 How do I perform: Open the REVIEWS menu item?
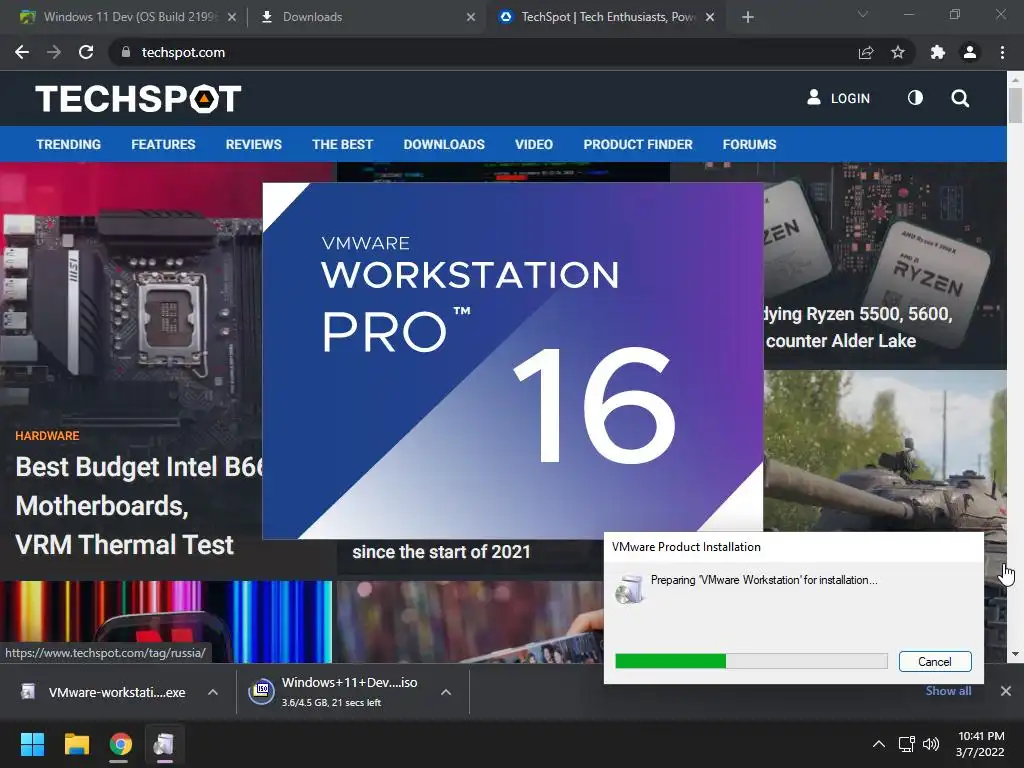253,144
